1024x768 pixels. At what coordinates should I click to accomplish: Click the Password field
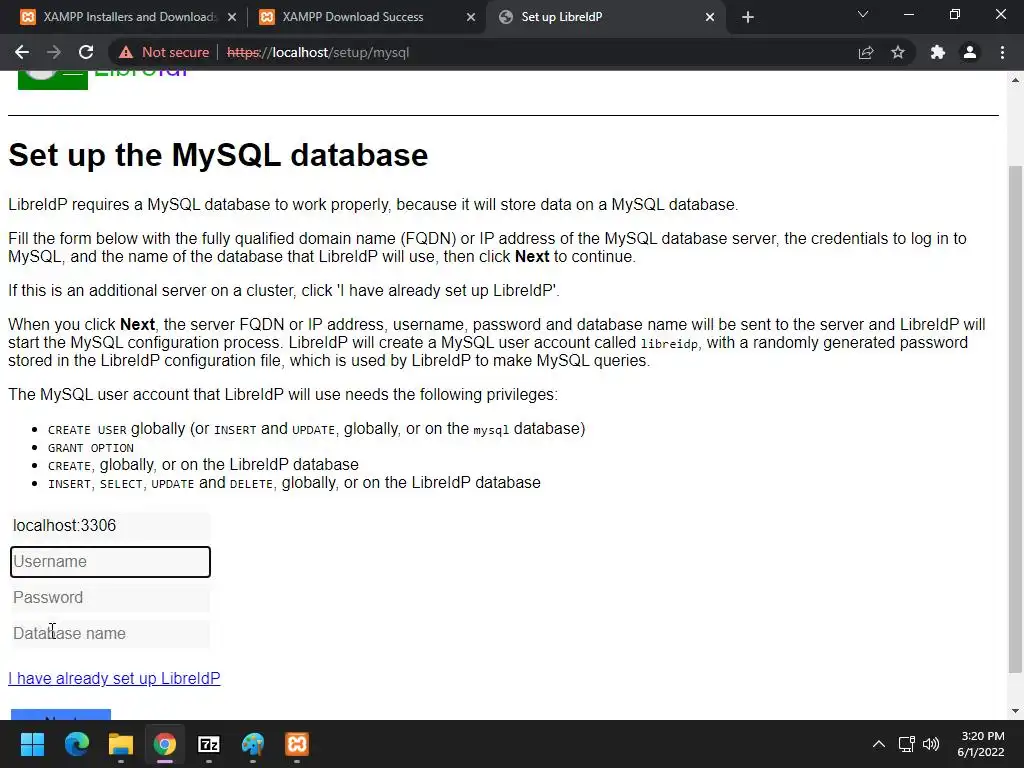click(110, 598)
